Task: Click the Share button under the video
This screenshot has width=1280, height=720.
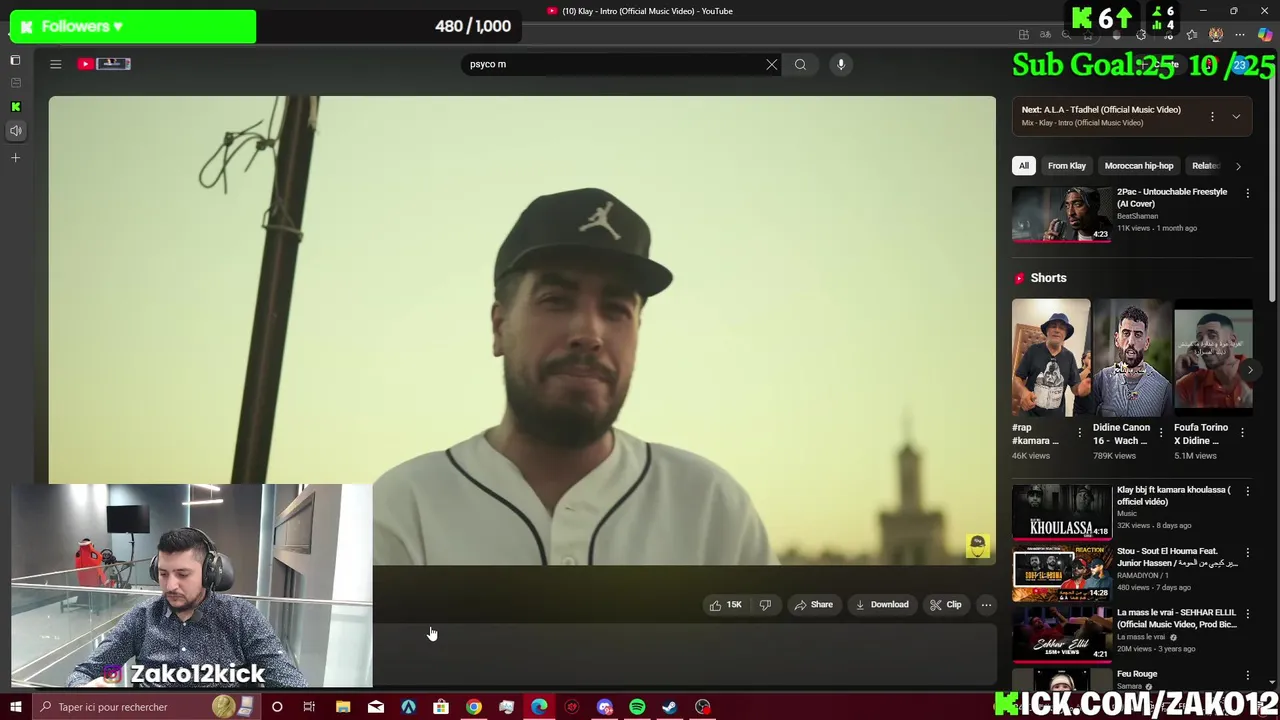Action: [813, 605]
